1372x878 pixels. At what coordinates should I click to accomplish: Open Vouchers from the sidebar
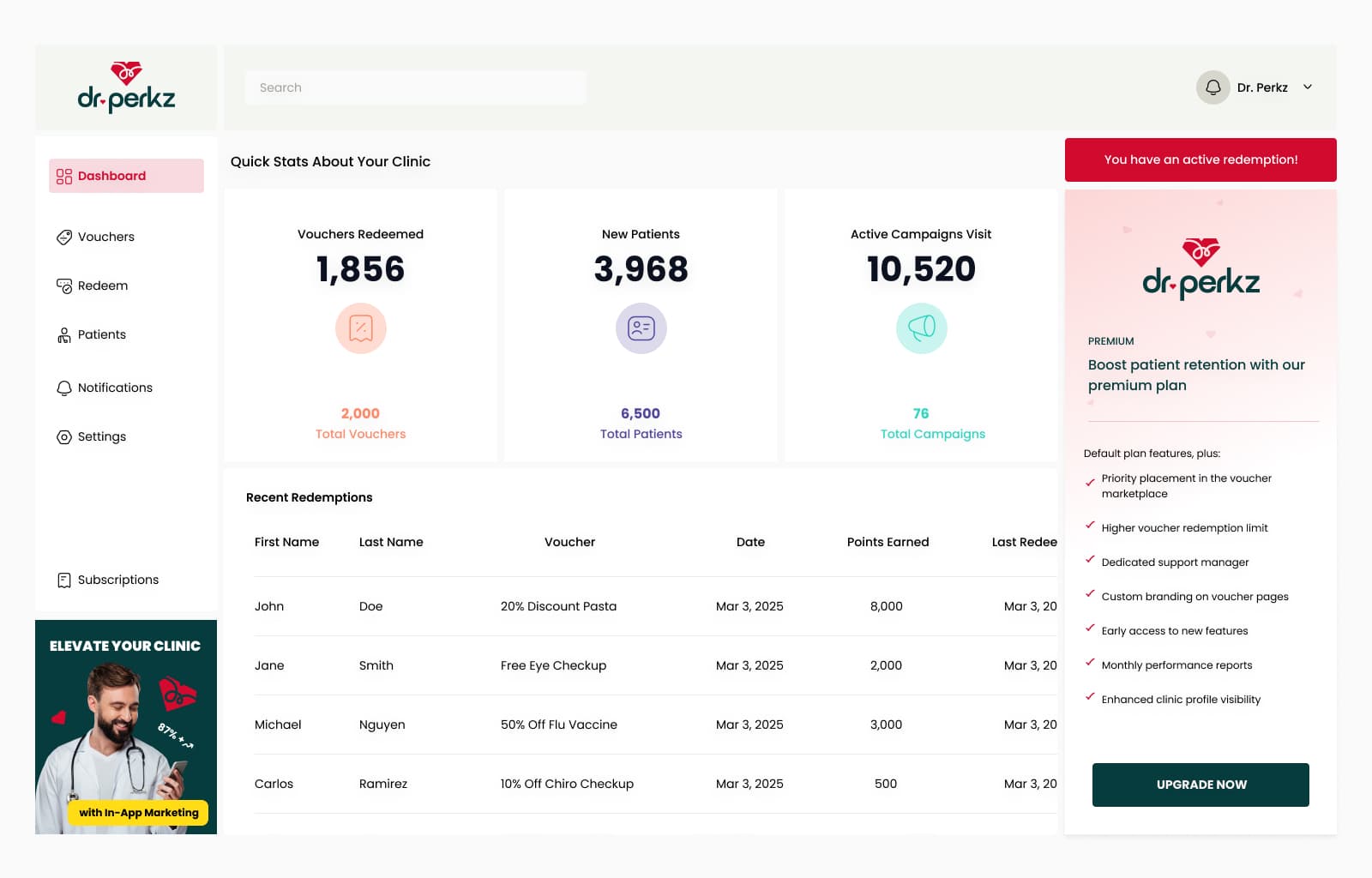point(105,237)
